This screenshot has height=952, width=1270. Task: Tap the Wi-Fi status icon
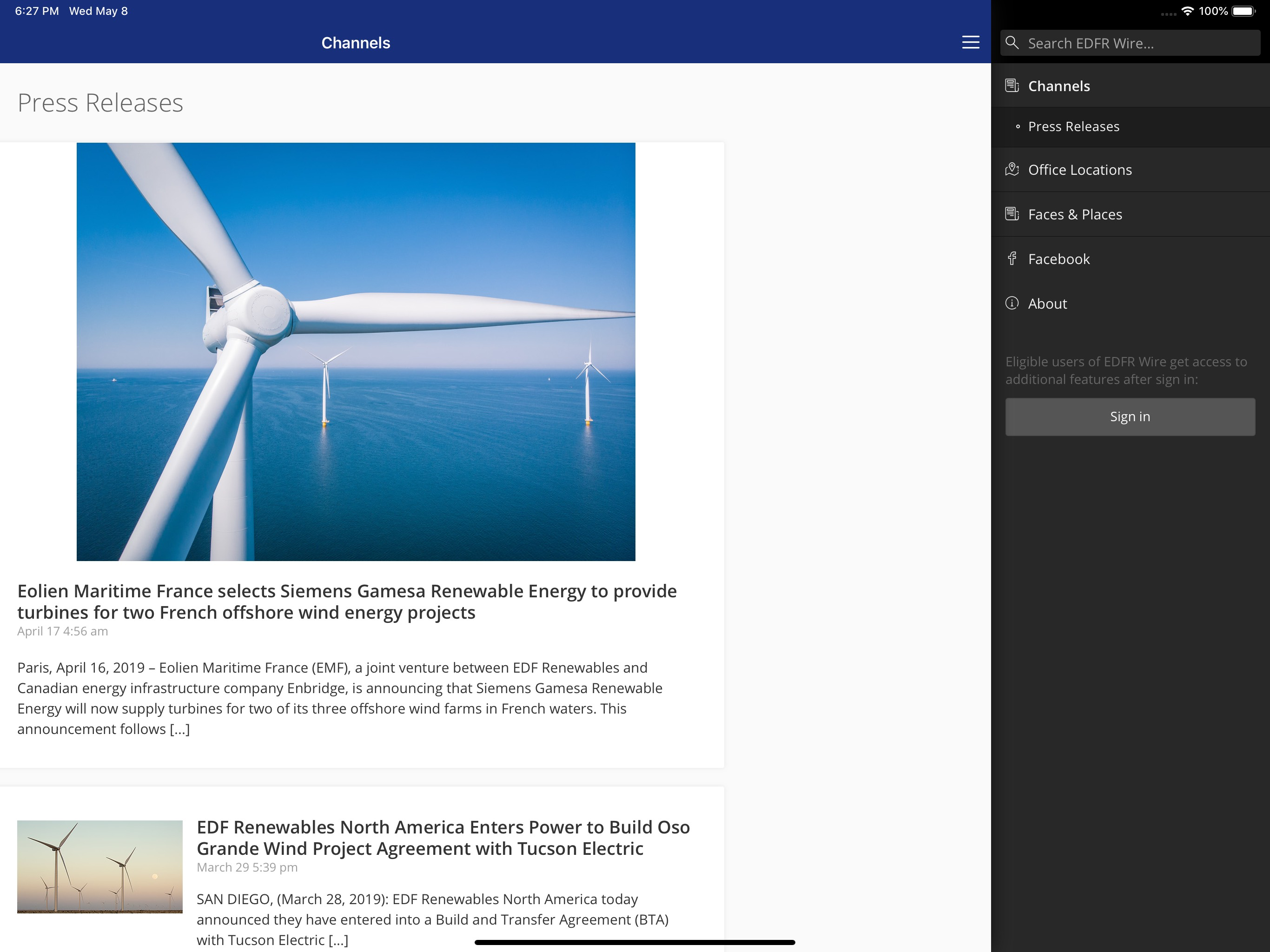pyautogui.click(x=1187, y=11)
